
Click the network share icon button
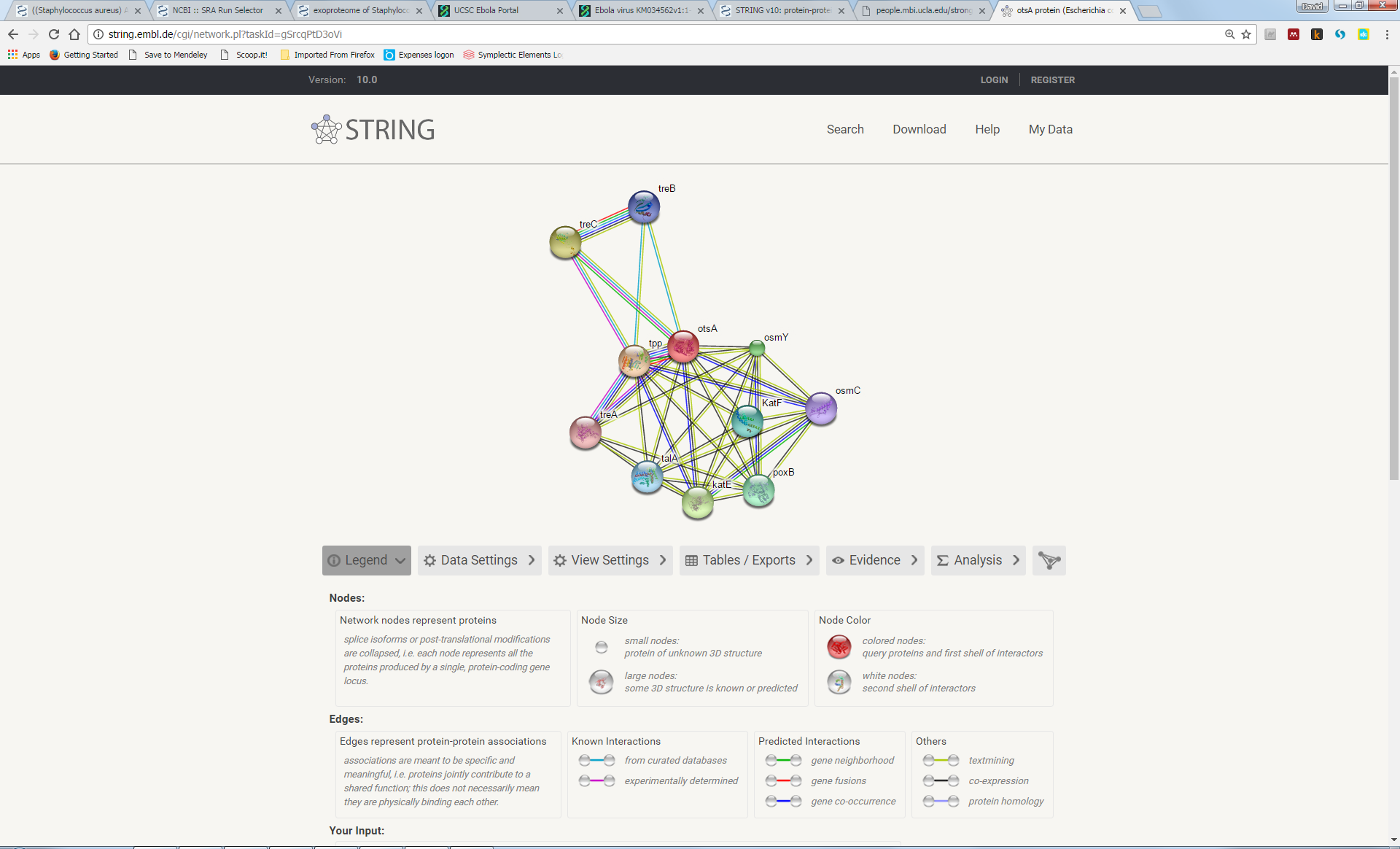(1049, 560)
